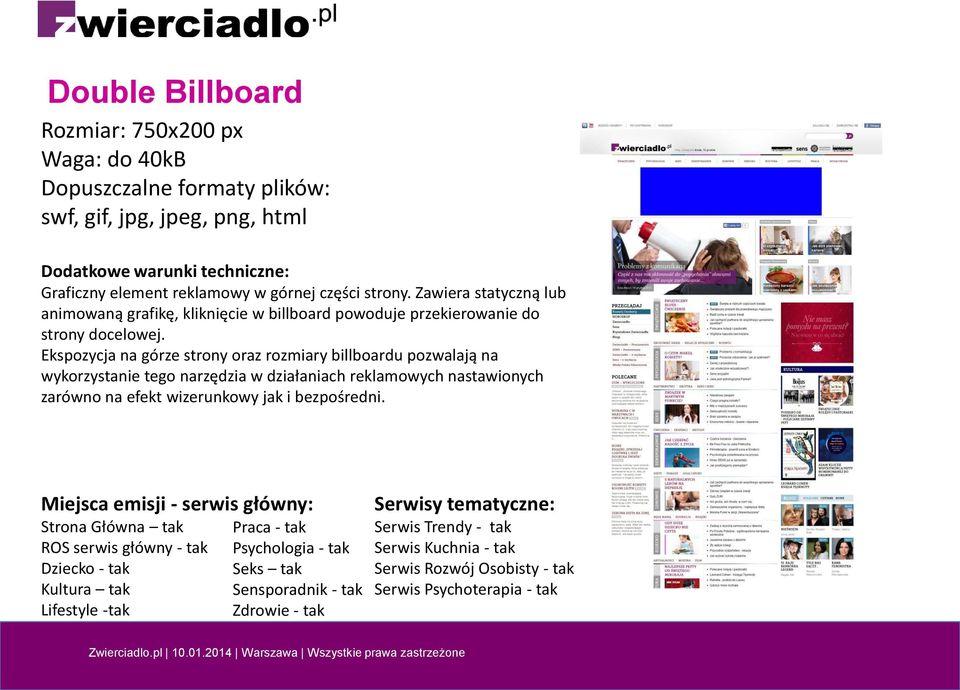
Task: Click the text 'Waga: do 40kB'
Action: (113, 159)
